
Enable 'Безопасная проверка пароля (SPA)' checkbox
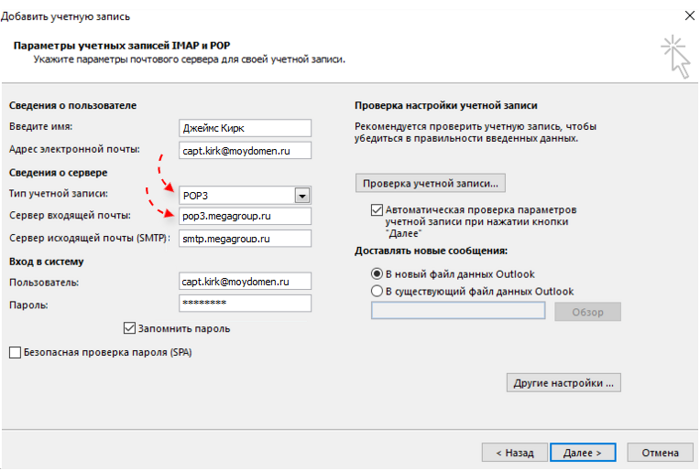pos(15,352)
